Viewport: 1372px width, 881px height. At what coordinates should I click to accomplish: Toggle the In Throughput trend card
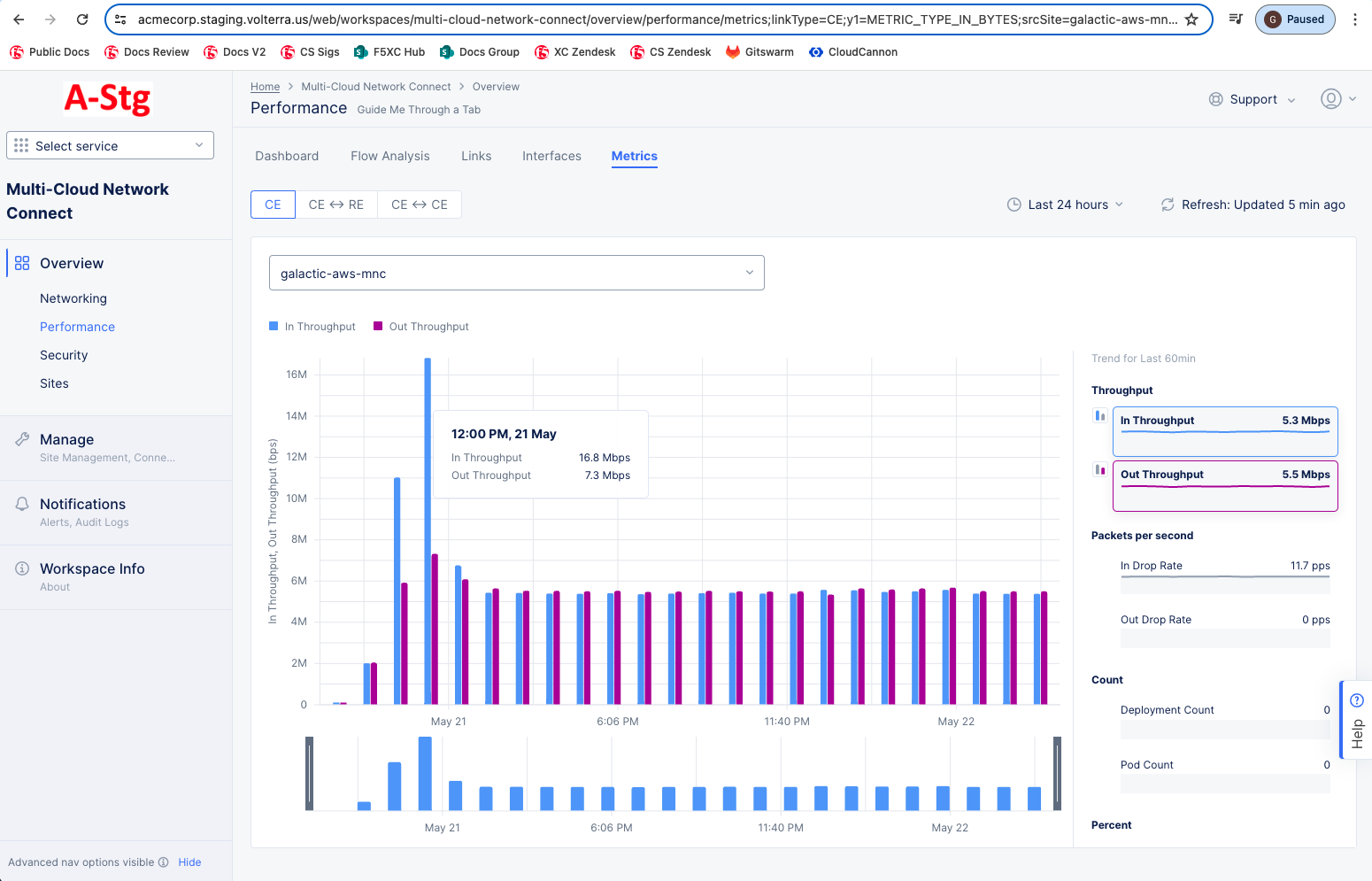pyautogui.click(x=1224, y=431)
